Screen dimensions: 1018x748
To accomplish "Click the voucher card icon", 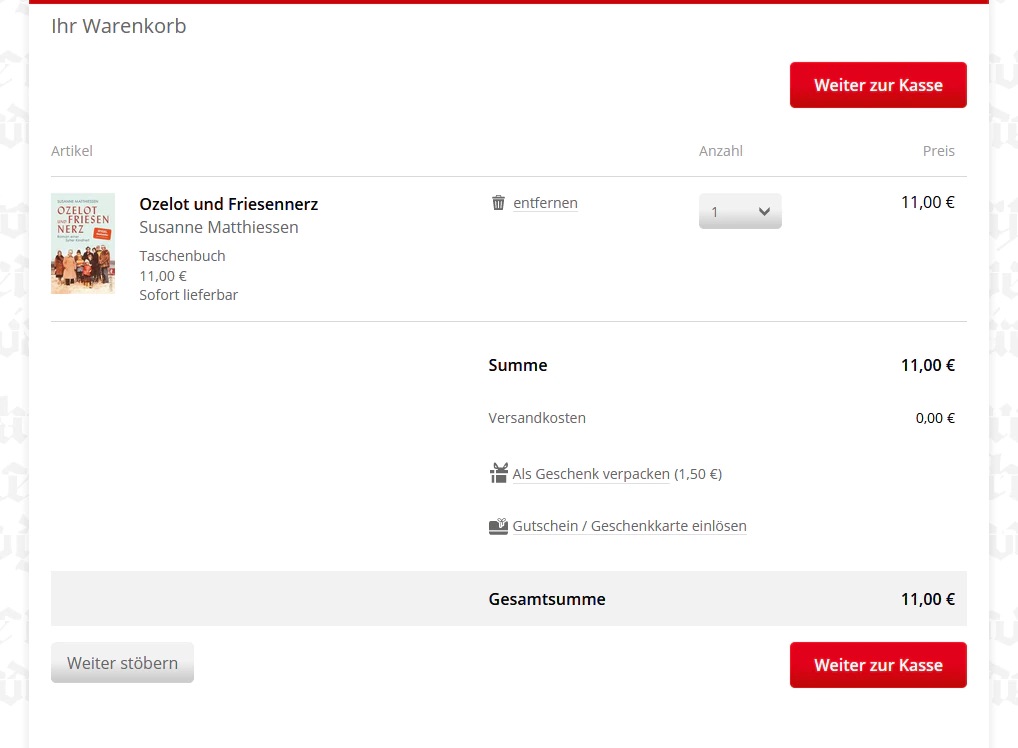I will pyautogui.click(x=498, y=526).
